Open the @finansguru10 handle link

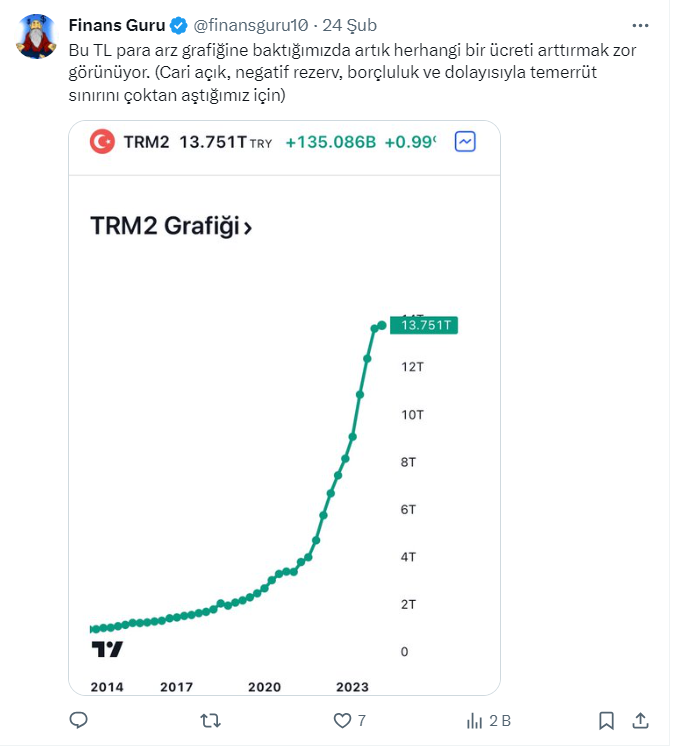pyautogui.click(x=250, y=25)
